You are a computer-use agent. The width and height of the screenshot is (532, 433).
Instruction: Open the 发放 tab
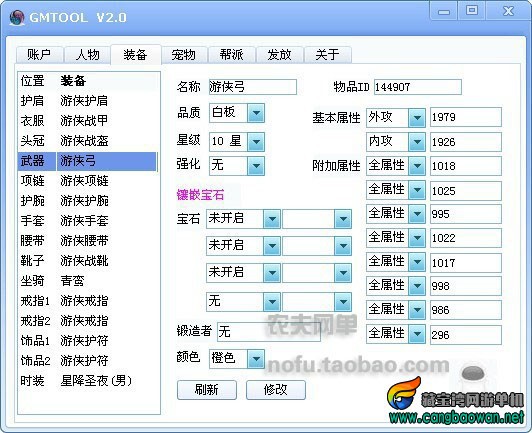point(280,54)
